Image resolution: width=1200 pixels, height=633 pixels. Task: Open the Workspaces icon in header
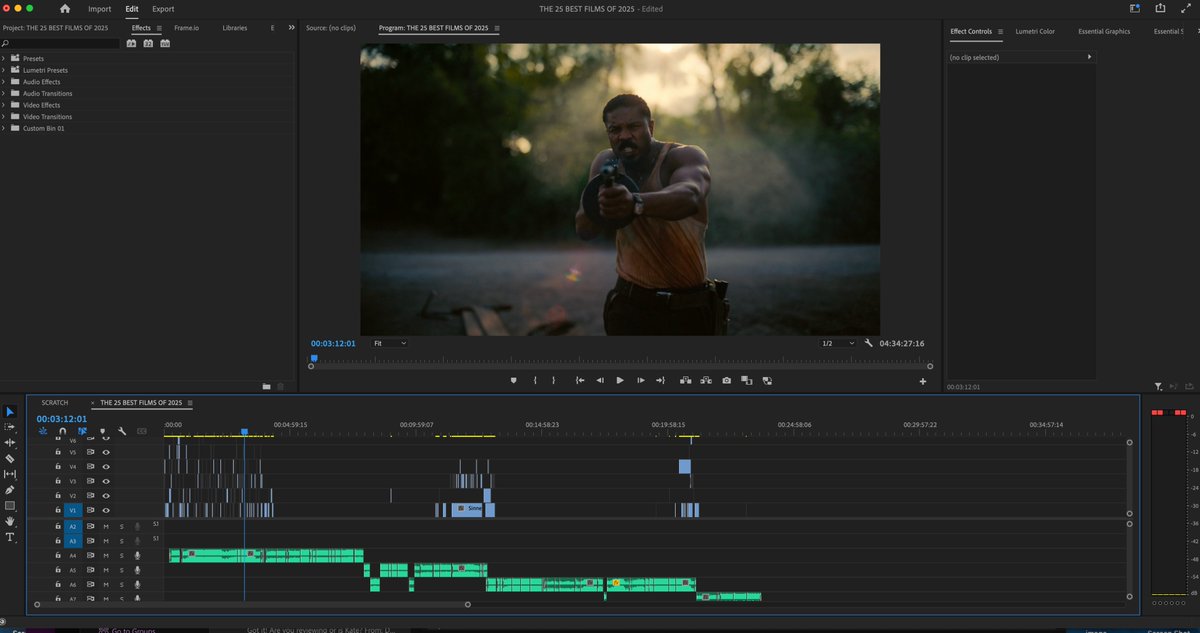click(1135, 8)
